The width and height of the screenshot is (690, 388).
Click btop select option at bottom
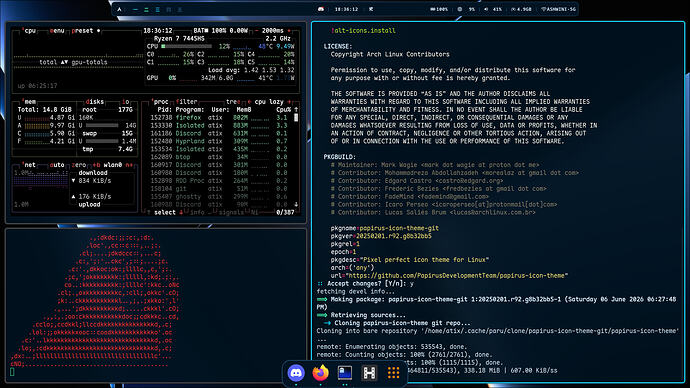tap(165, 212)
